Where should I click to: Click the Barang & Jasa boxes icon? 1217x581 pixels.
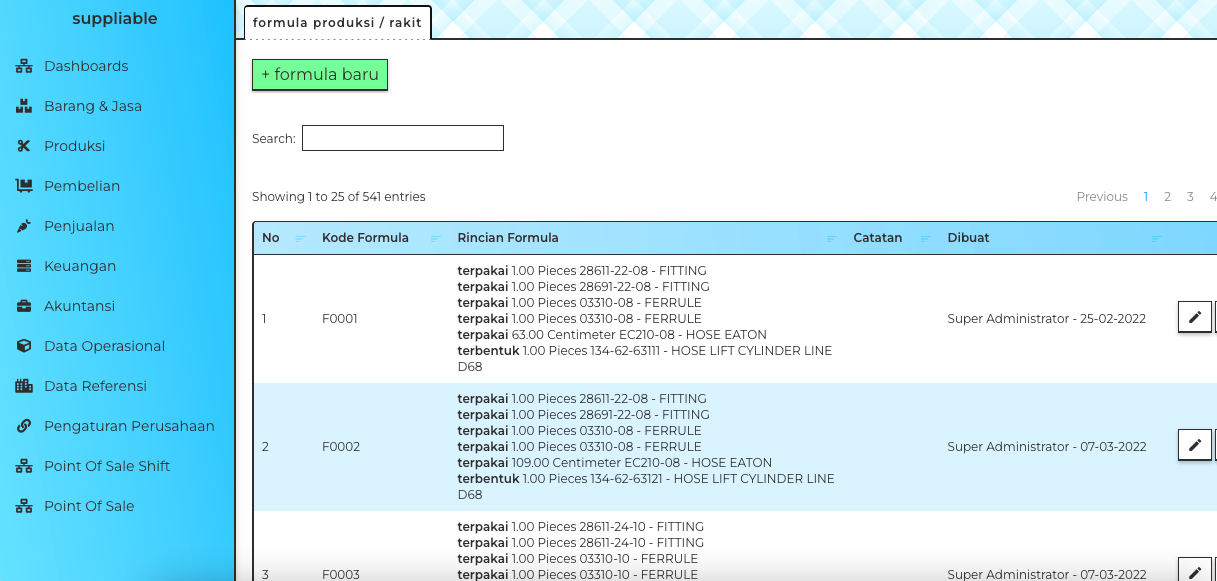pyautogui.click(x=24, y=106)
